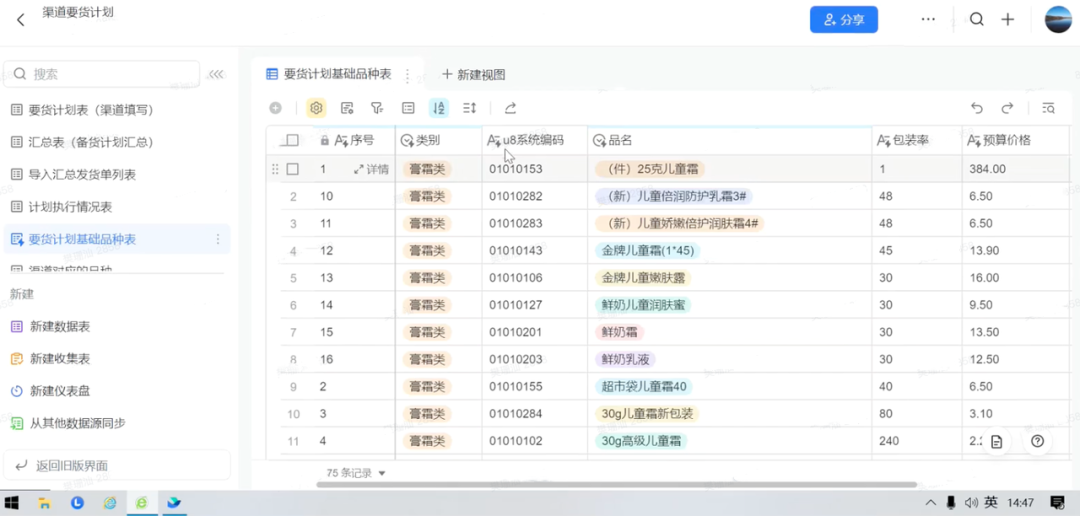Open the find-in-table search icon
The height and width of the screenshot is (516, 1080).
click(x=1048, y=107)
